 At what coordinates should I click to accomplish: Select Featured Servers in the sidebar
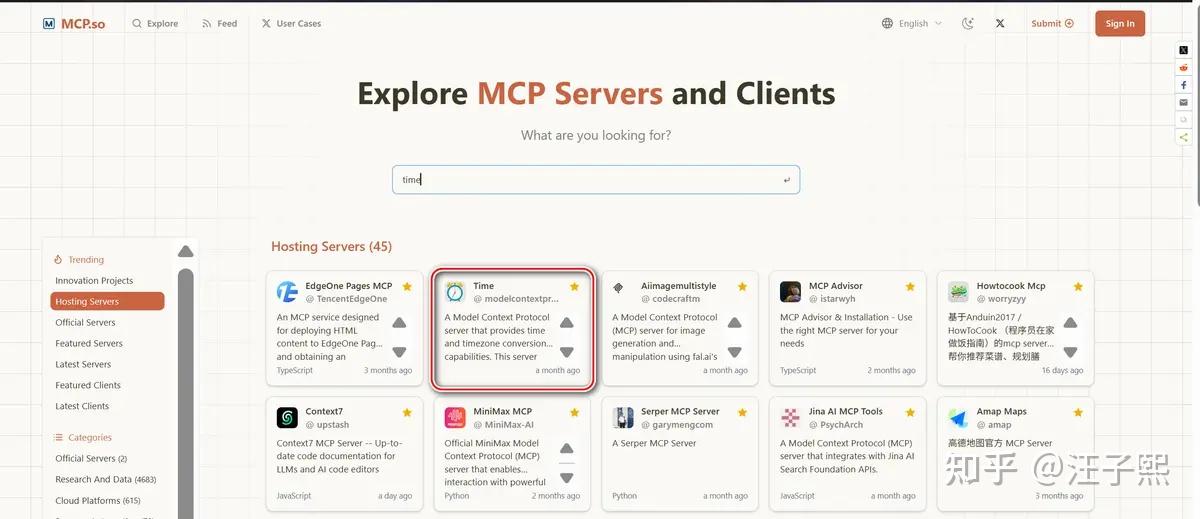click(89, 344)
